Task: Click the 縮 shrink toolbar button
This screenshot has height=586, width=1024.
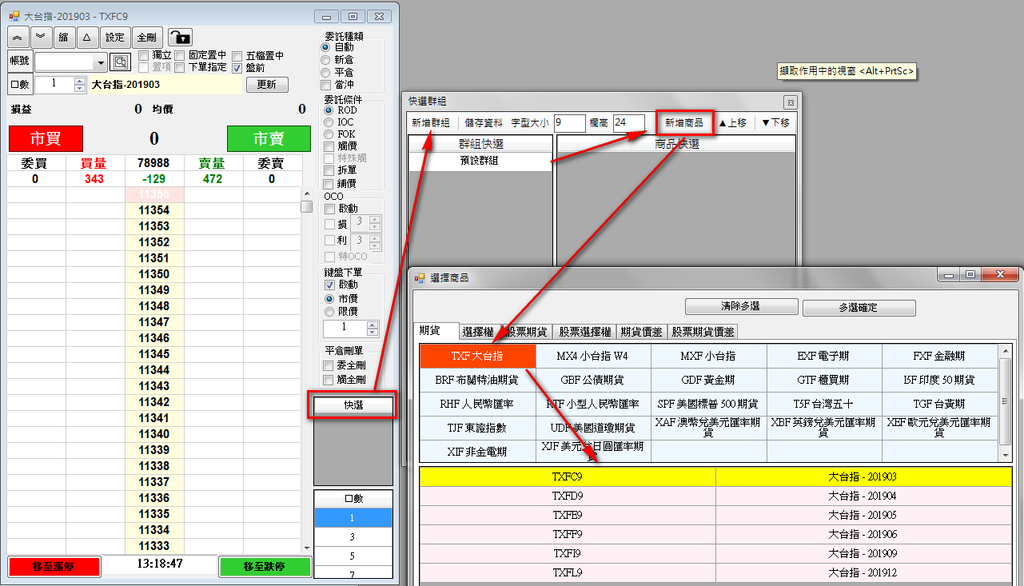Action: tap(63, 37)
